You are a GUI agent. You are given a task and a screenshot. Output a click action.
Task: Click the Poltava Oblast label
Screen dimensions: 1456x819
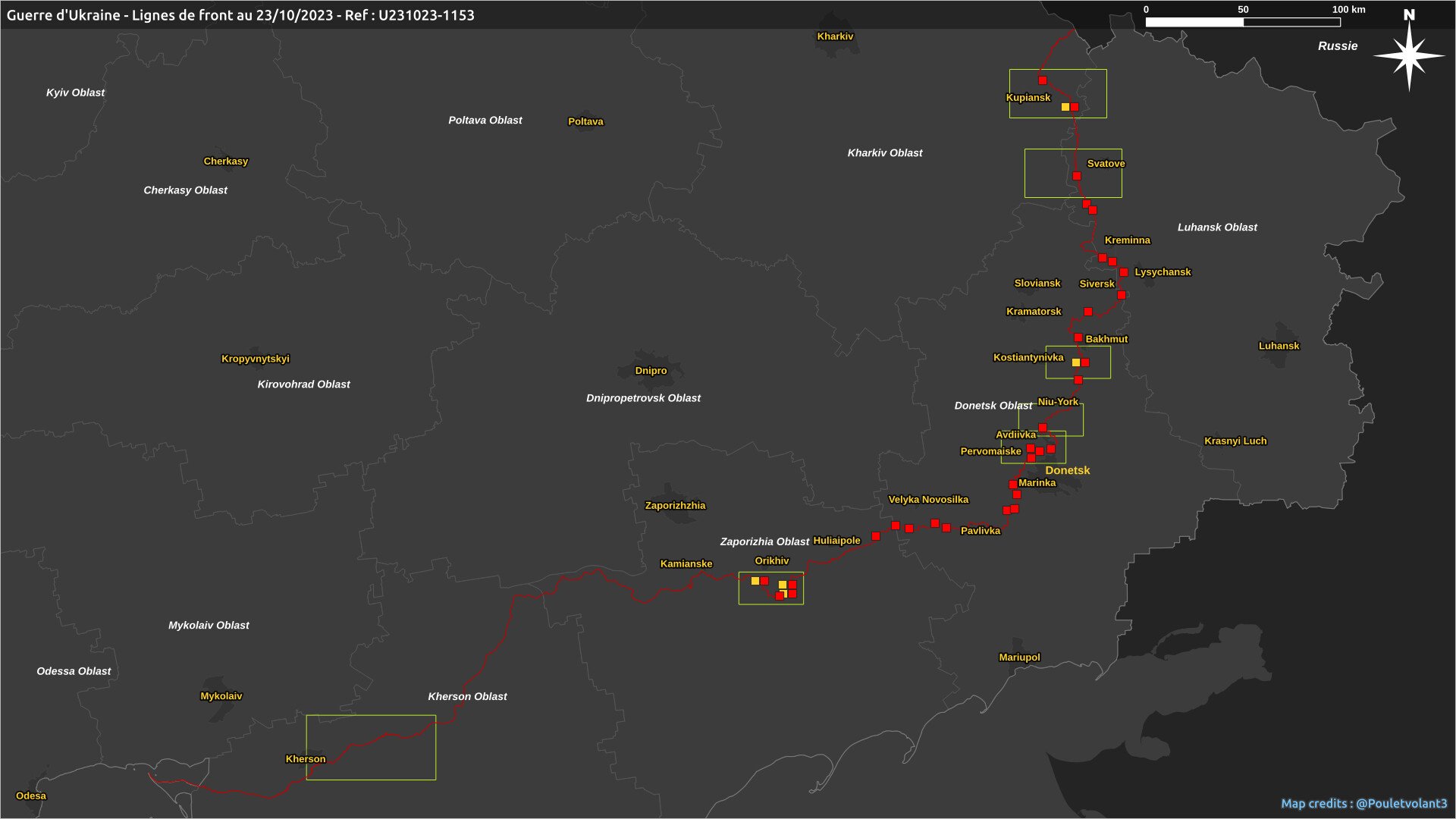[485, 121]
